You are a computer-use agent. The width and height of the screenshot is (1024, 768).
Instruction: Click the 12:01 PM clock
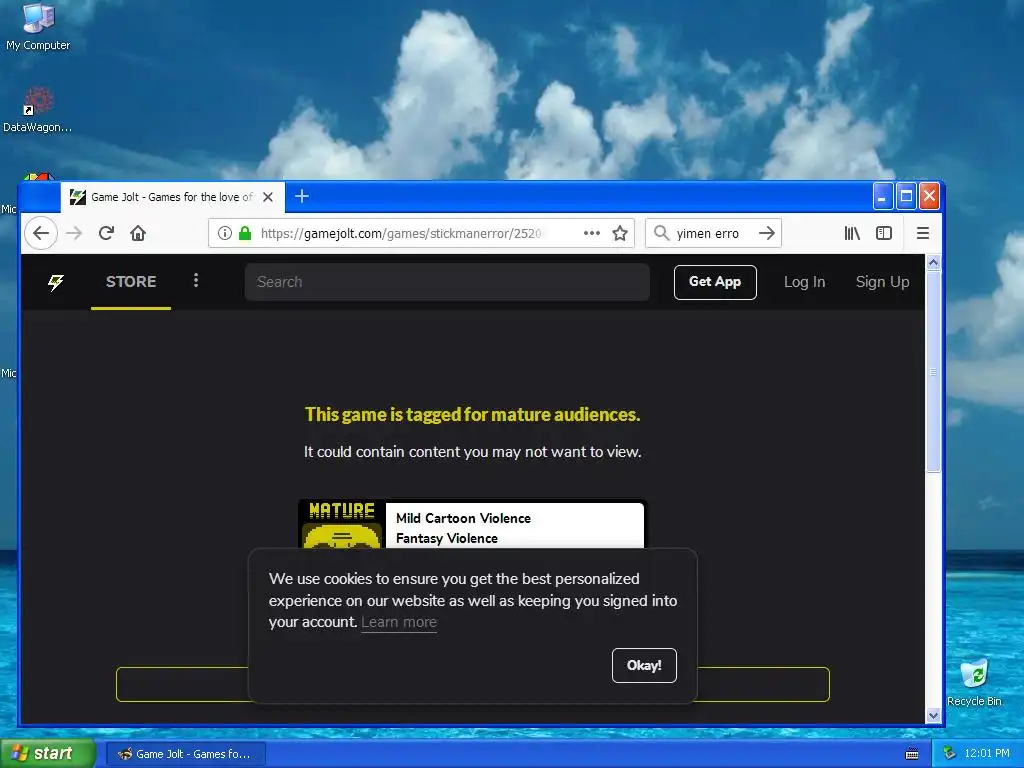tap(987, 754)
